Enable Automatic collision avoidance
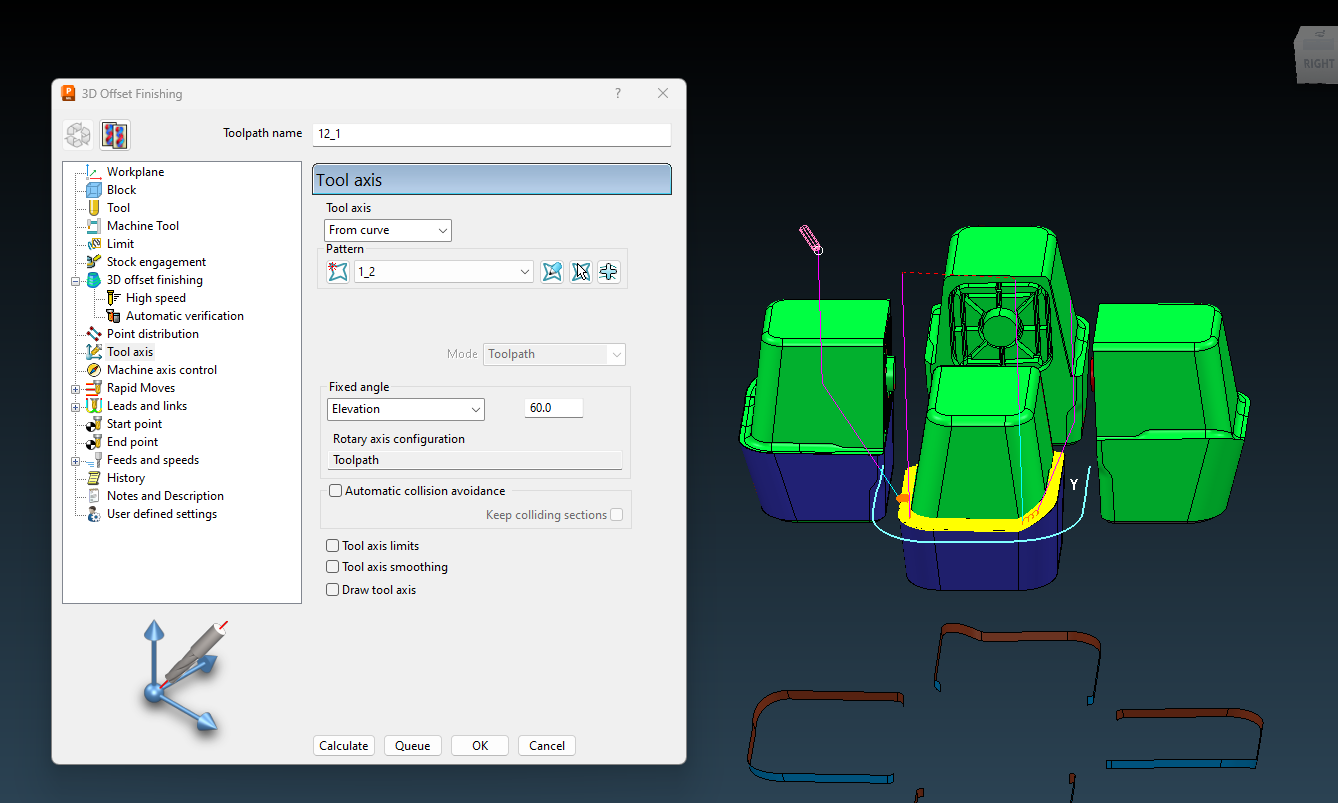1338x803 pixels. (x=335, y=490)
